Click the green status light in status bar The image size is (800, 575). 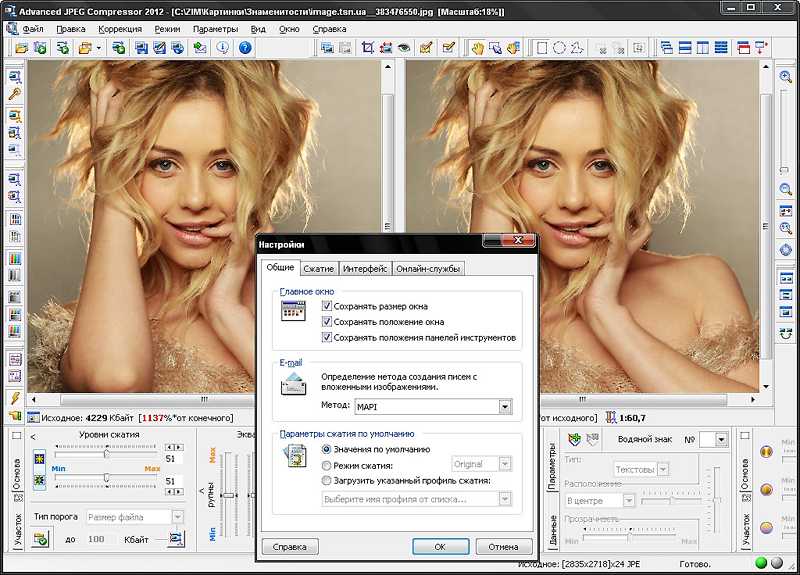pyautogui.click(x=761, y=563)
